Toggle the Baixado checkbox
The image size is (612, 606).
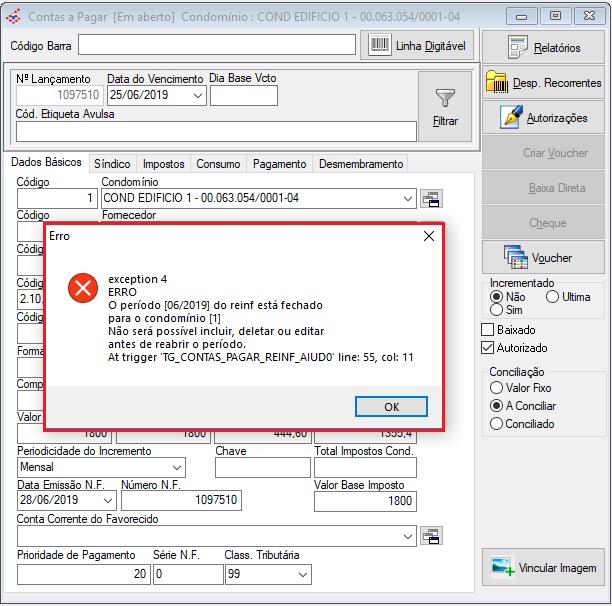pos(487,330)
